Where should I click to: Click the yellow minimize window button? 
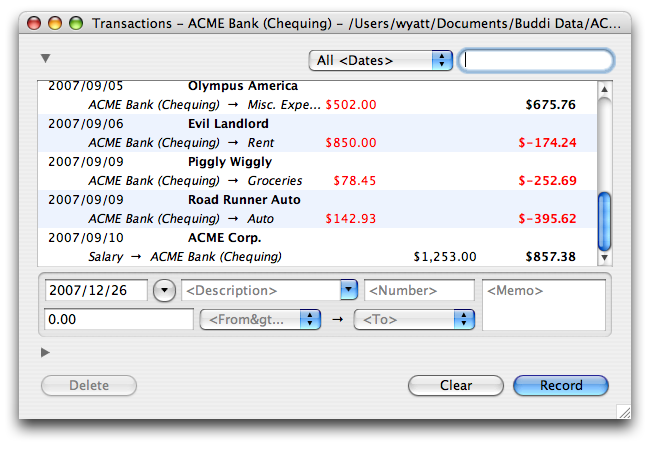tap(55, 23)
